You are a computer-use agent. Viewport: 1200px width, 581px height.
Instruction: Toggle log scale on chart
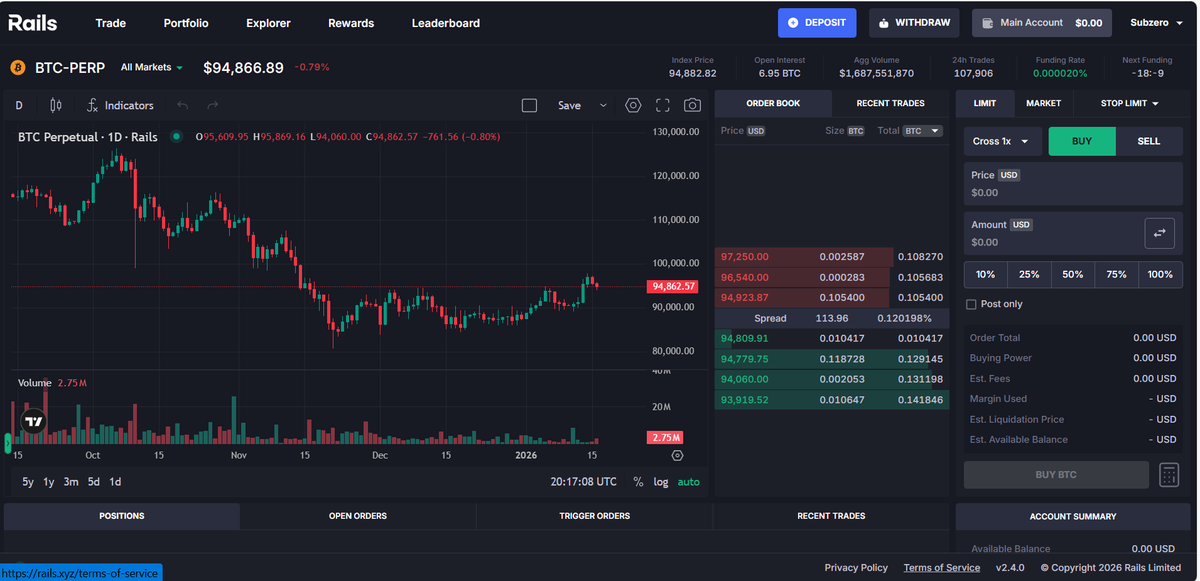(x=661, y=482)
